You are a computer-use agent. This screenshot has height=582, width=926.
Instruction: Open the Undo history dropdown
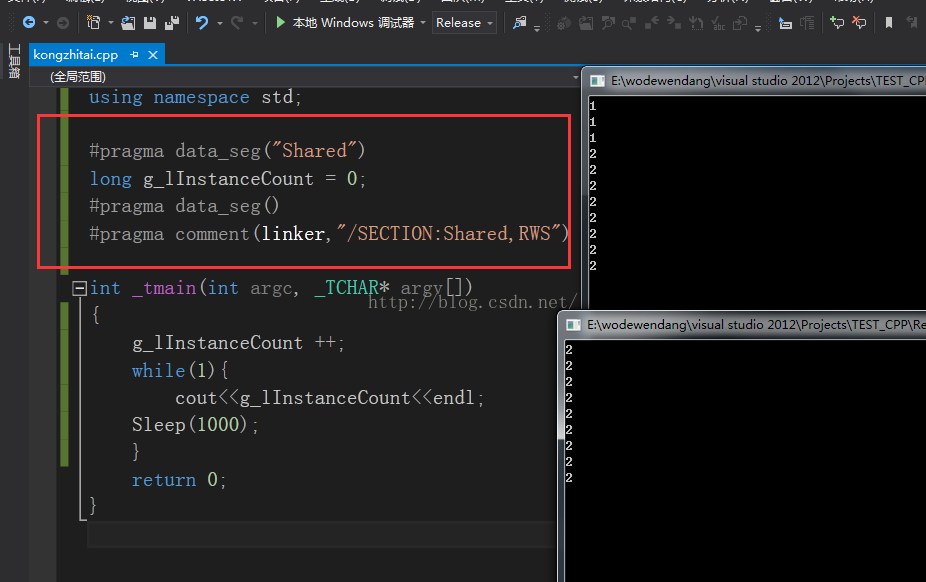pos(220,23)
